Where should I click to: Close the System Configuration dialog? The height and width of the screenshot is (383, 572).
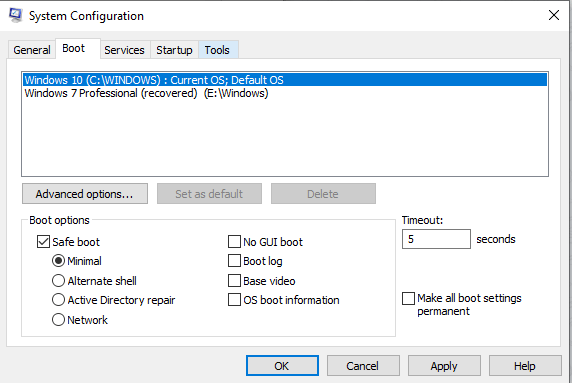pyautogui.click(x=553, y=15)
